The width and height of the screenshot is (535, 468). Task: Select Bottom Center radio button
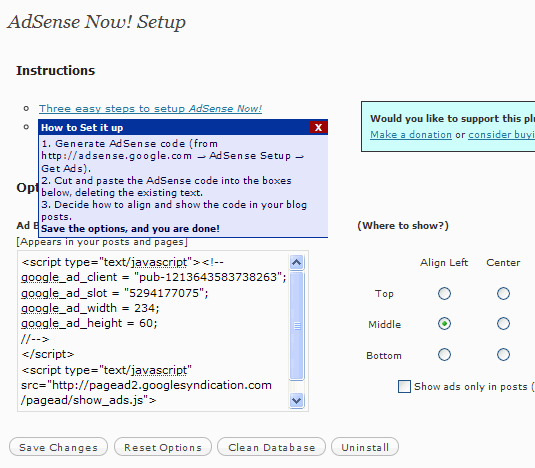point(503,354)
